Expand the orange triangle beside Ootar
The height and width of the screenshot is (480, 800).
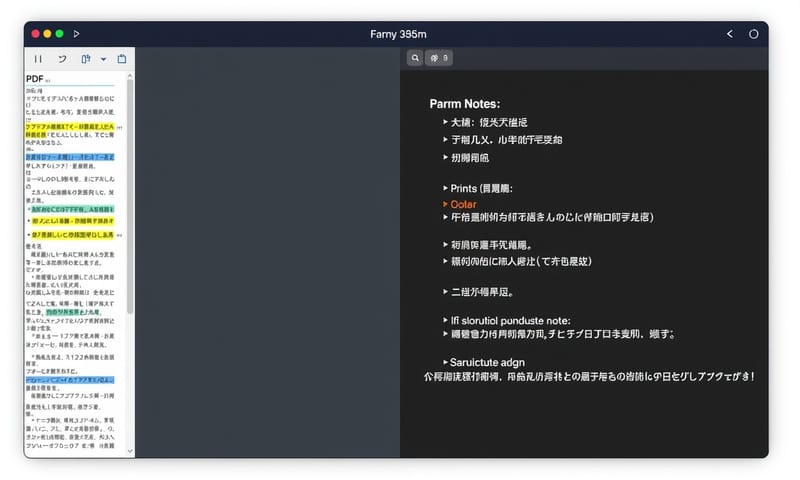coord(445,204)
